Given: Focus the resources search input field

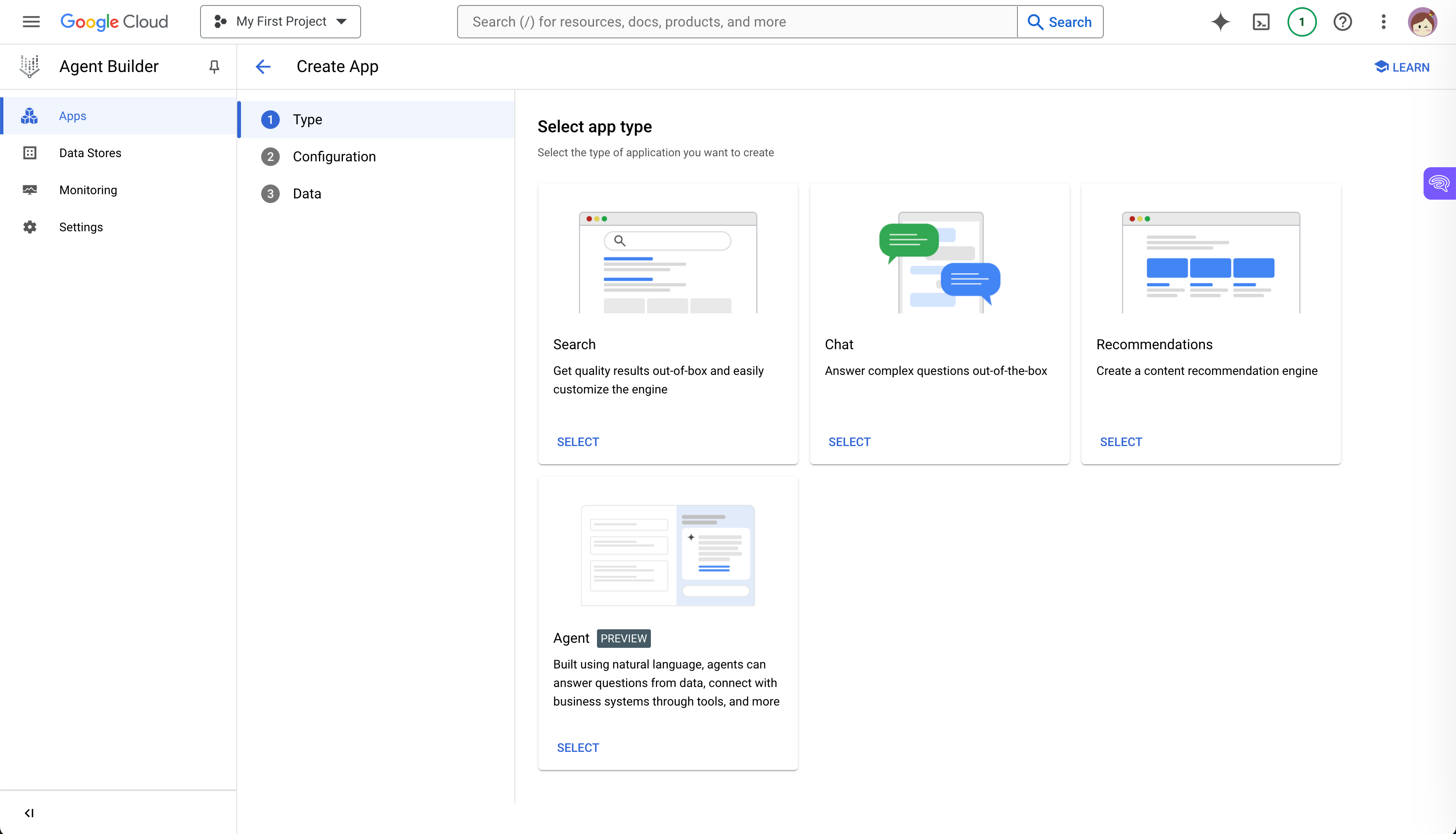Looking at the screenshot, I should [736, 22].
